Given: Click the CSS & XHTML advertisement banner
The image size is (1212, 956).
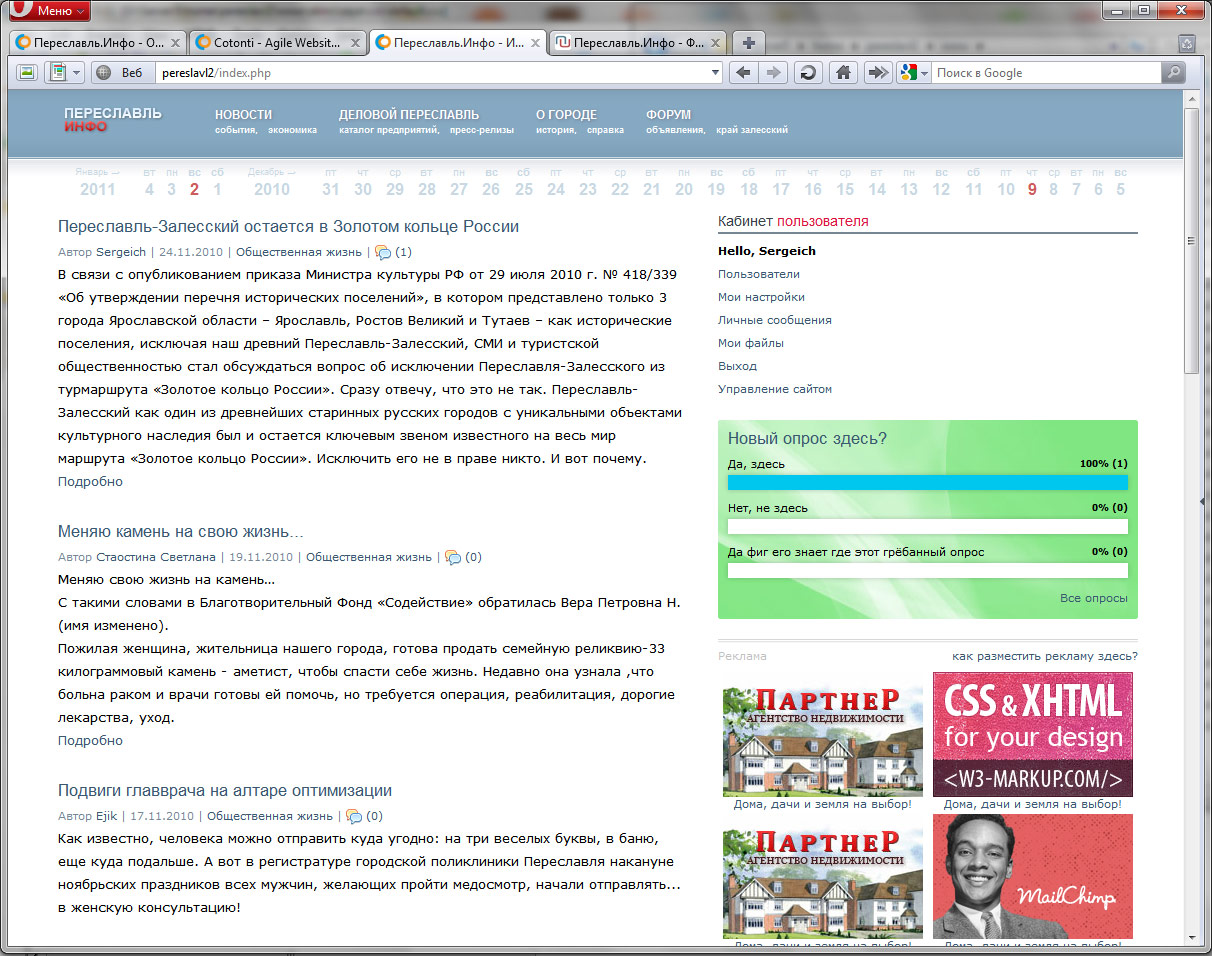Looking at the screenshot, I should point(1032,733).
